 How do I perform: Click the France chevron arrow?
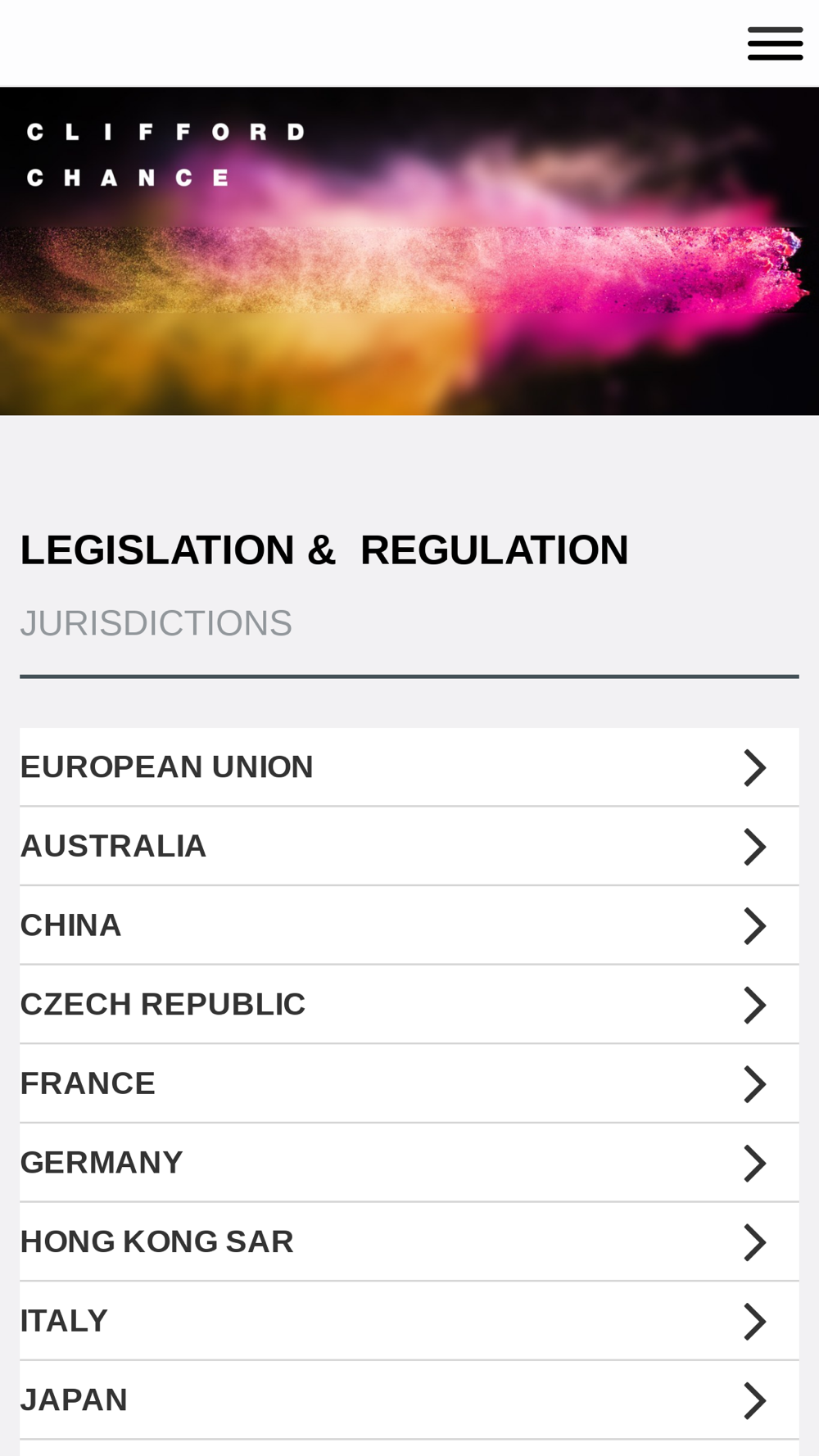click(x=755, y=1083)
